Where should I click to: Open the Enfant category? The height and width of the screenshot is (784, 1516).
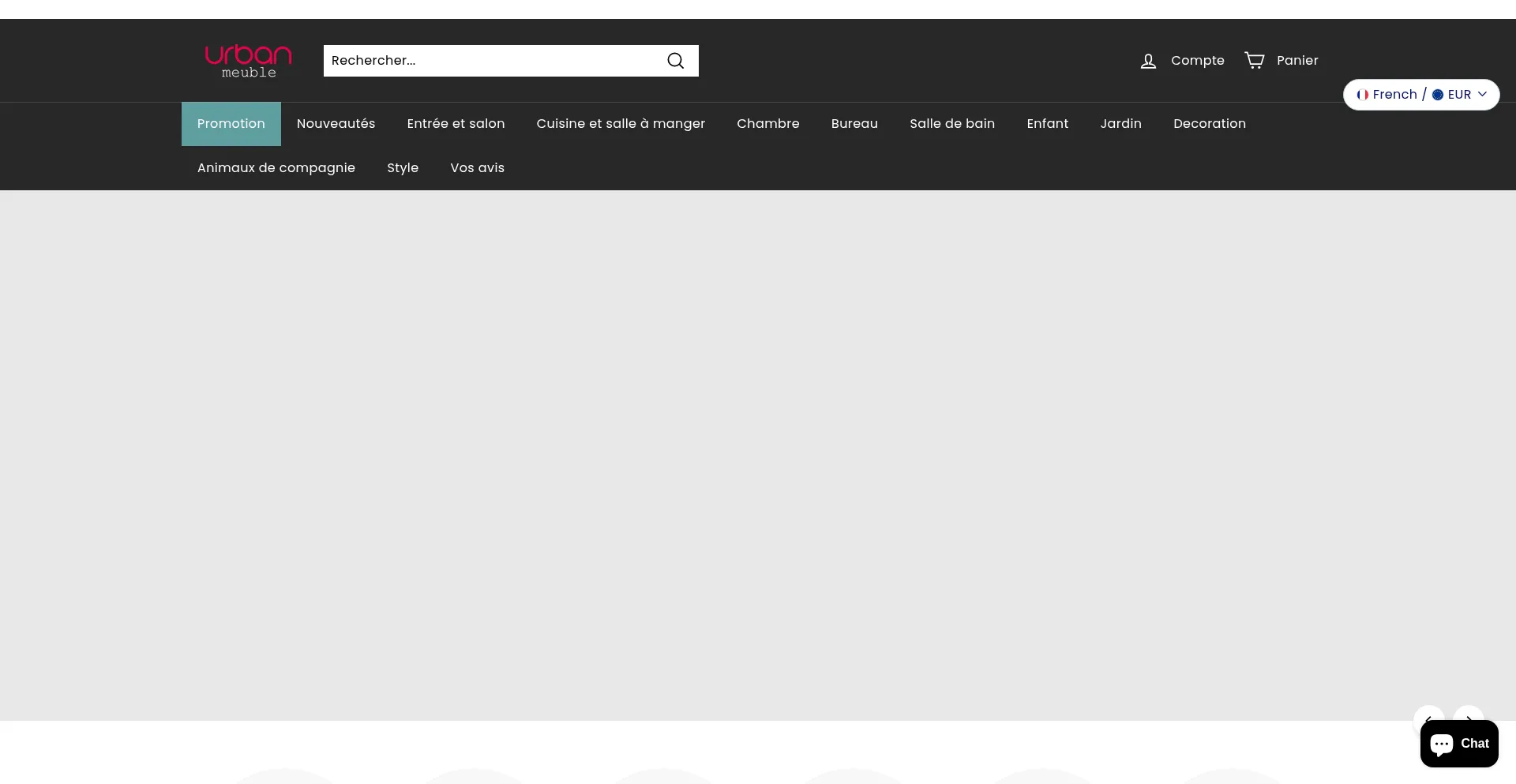pos(1048,124)
